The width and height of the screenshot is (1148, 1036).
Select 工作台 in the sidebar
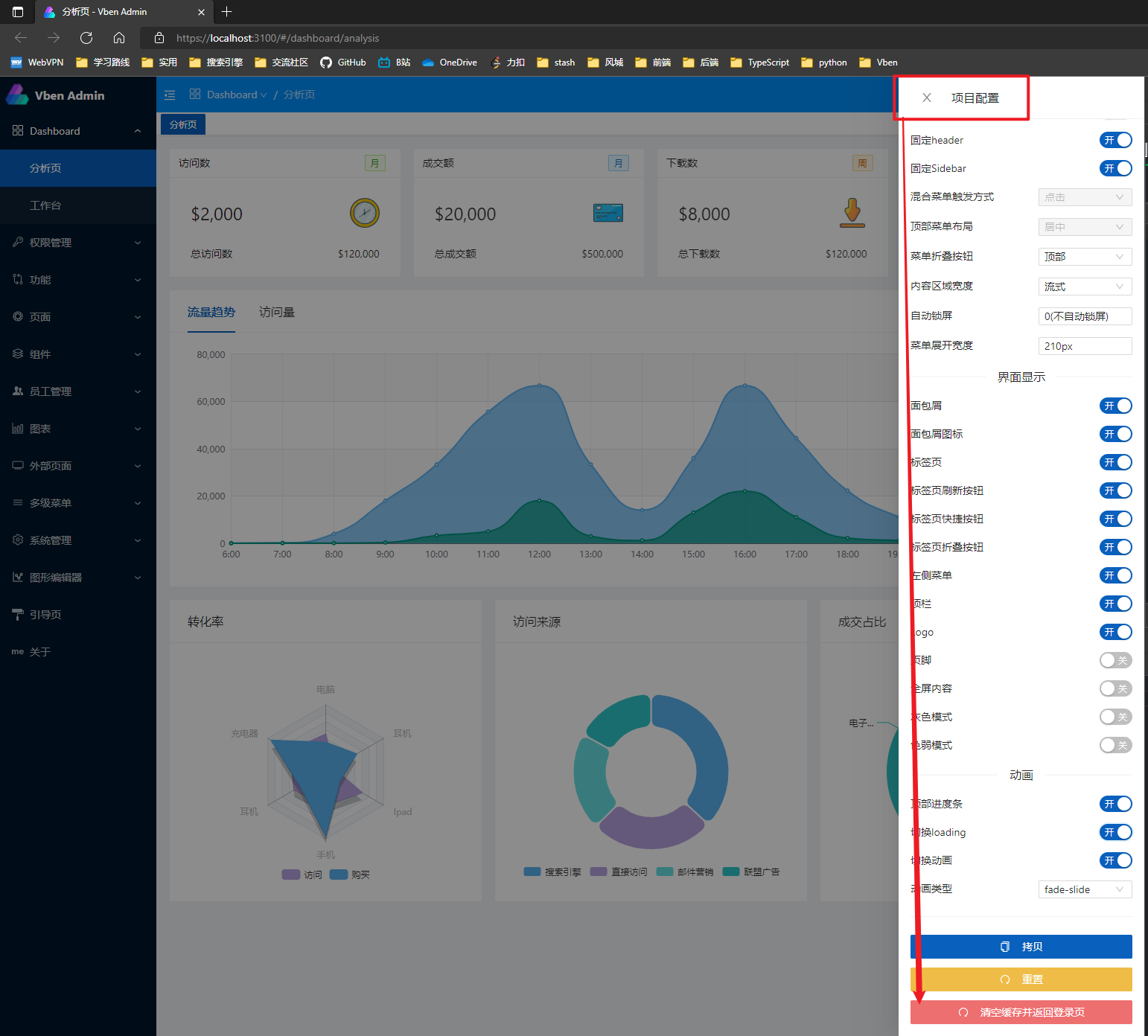coord(77,205)
